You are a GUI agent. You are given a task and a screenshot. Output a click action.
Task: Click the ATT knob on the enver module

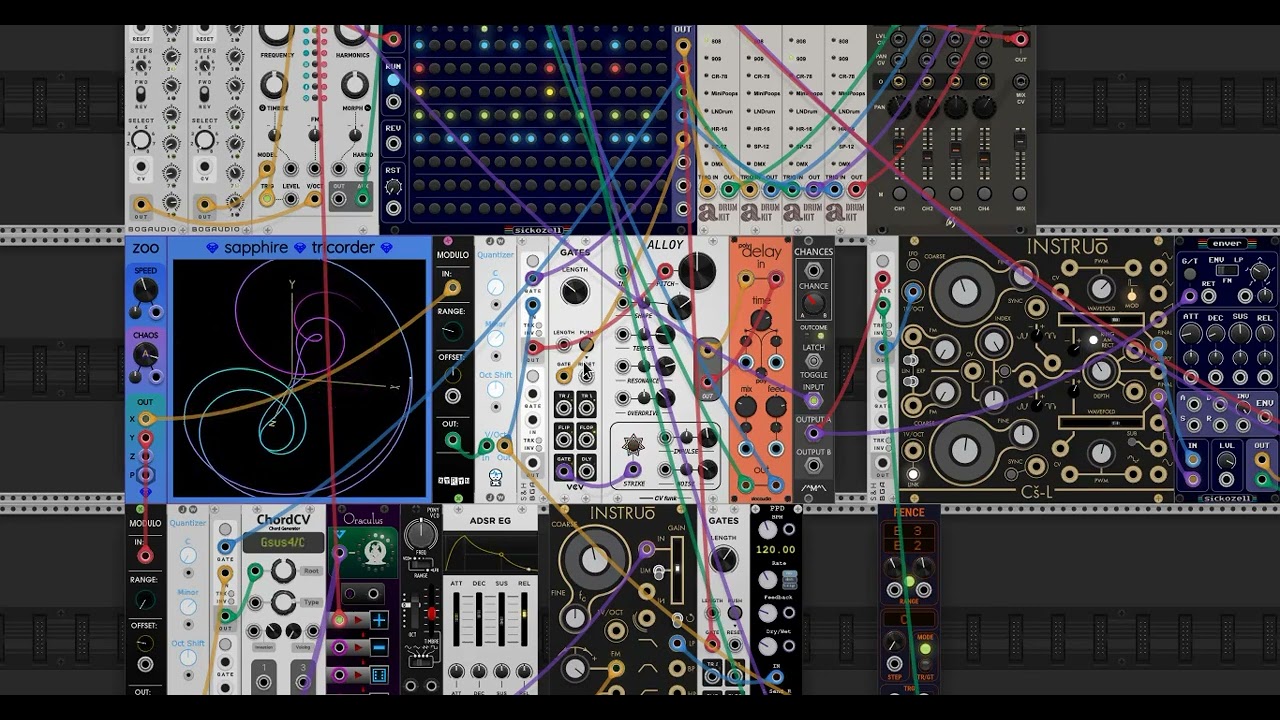click(1192, 333)
